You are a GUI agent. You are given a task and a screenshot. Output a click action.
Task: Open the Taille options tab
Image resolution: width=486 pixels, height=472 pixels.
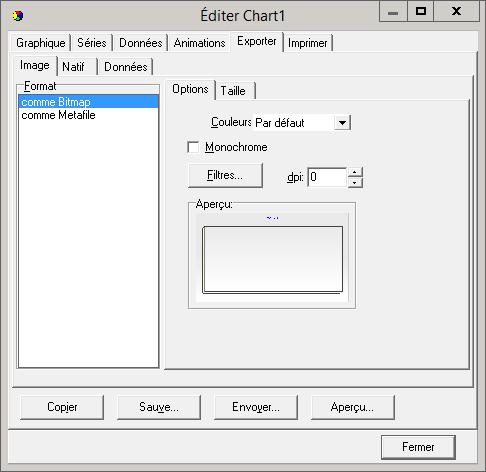pos(235,91)
